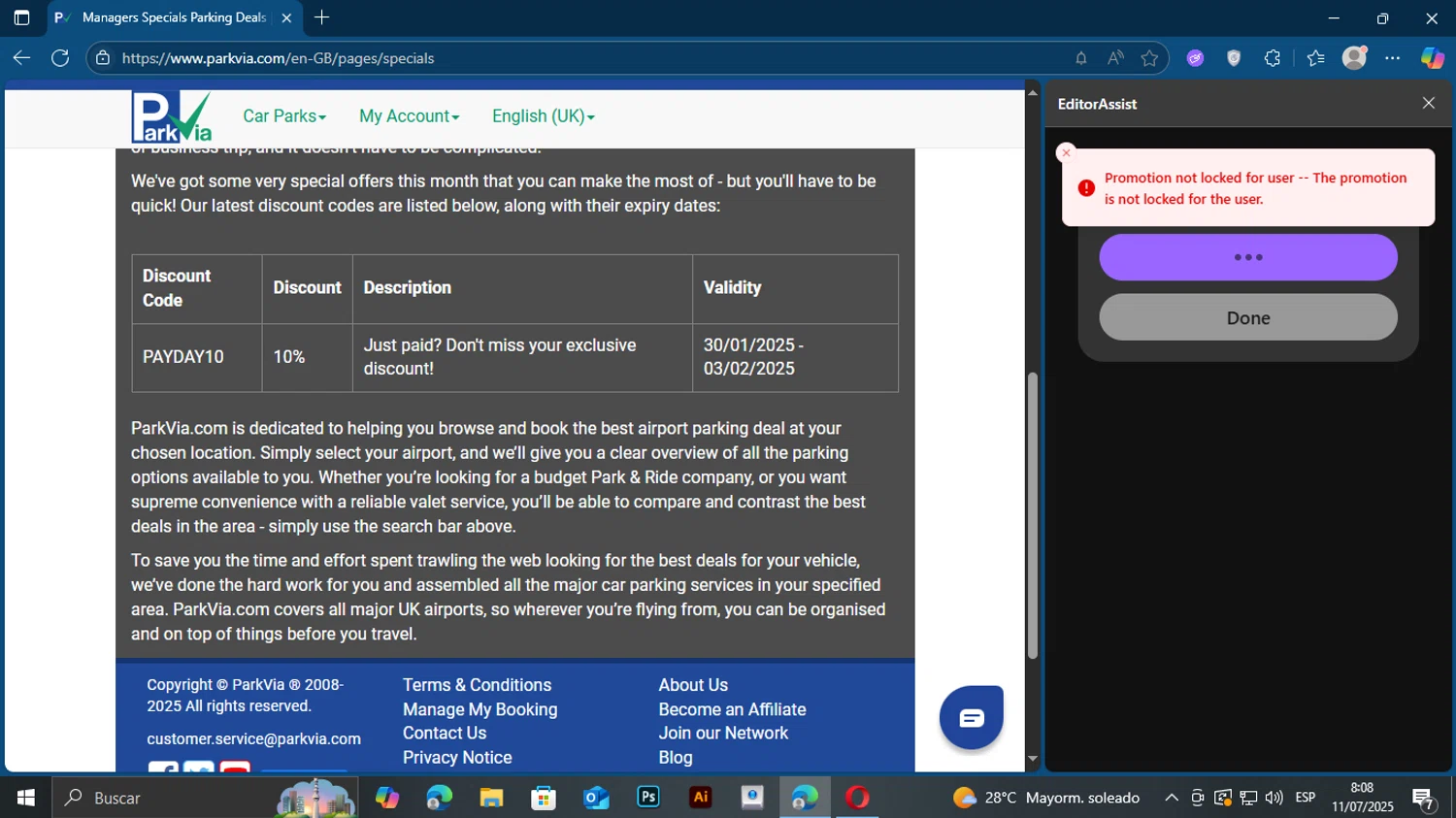Show hidden system tray icons

tap(1172, 798)
